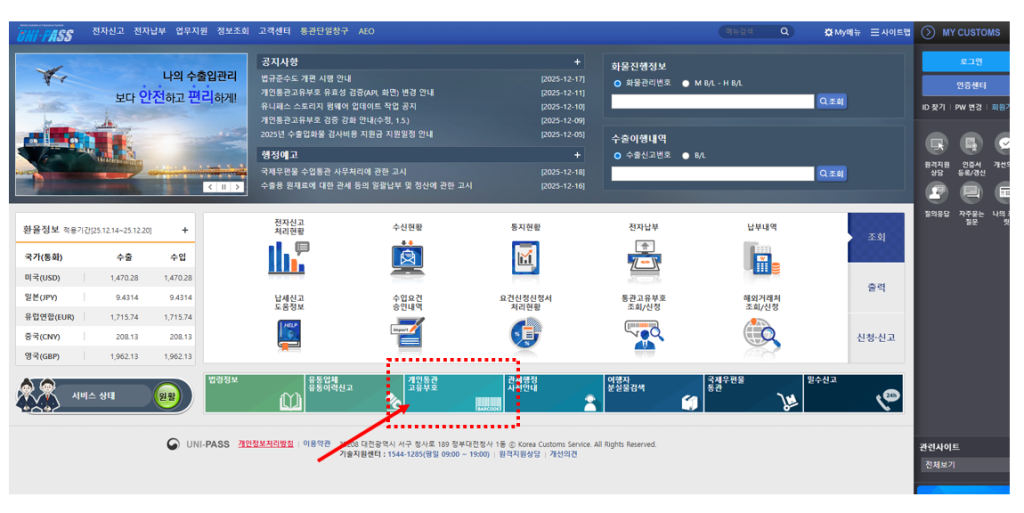Open the 전자신고 top menu
This screenshot has width=1024, height=513.
(x=108, y=31)
